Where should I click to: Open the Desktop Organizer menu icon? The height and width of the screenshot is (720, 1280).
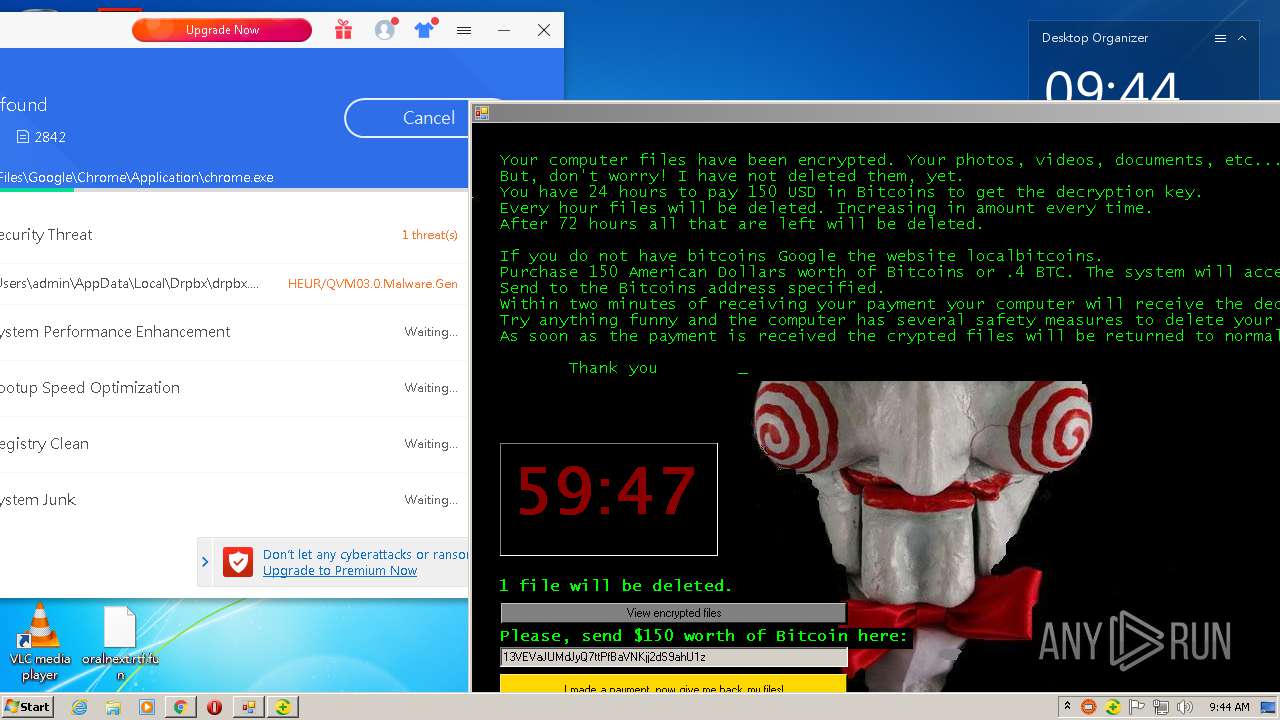[1220, 38]
